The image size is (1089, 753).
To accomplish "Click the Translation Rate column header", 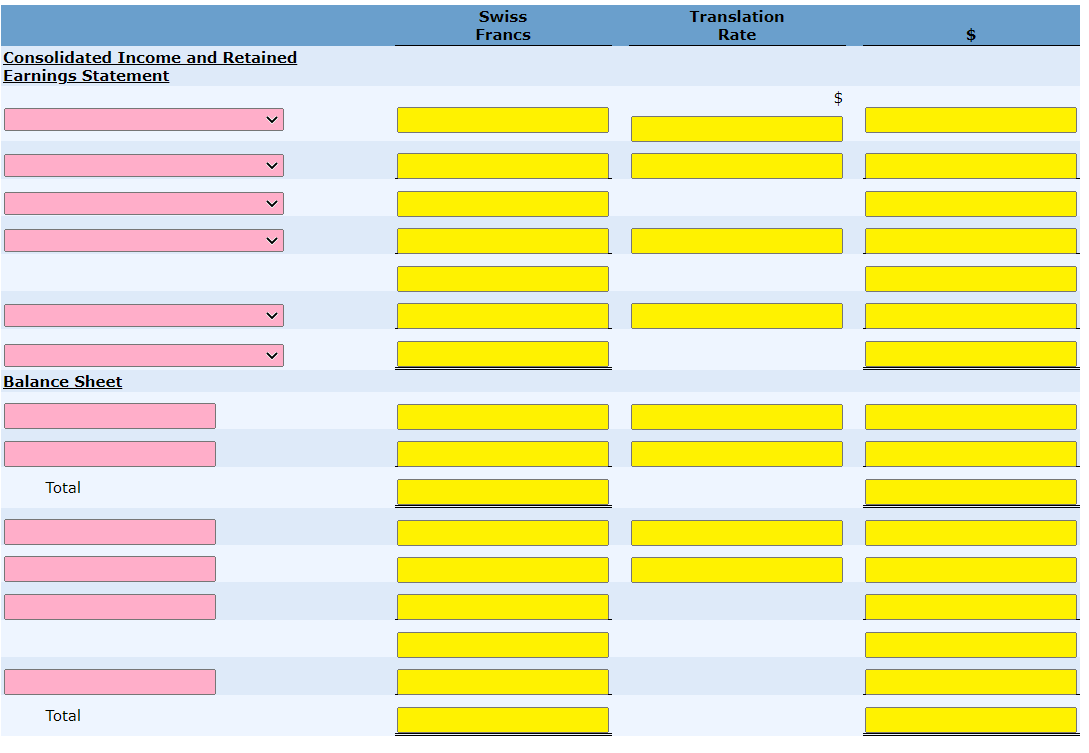I will coord(737,26).
